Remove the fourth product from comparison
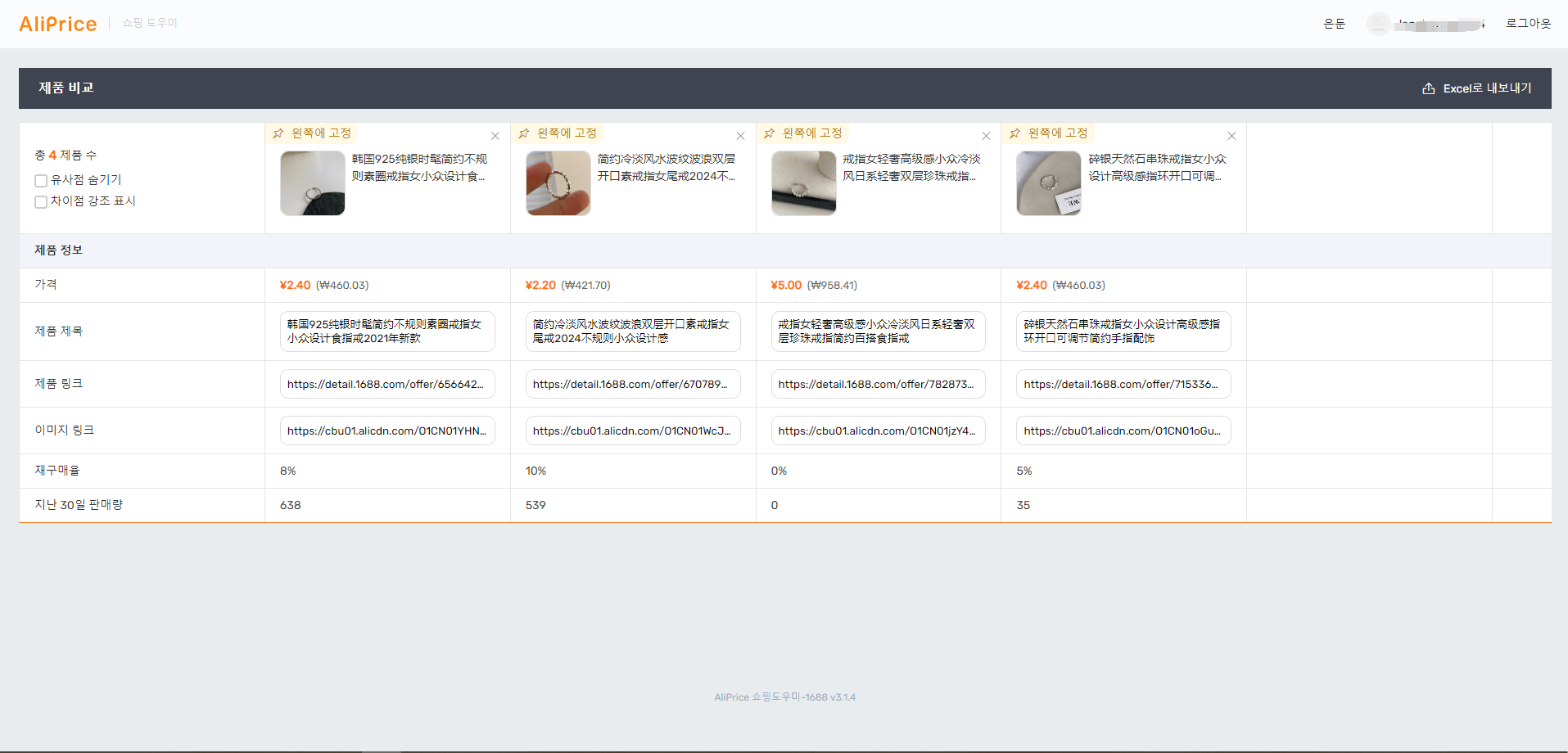The height and width of the screenshot is (753, 1568). tap(1231, 136)
